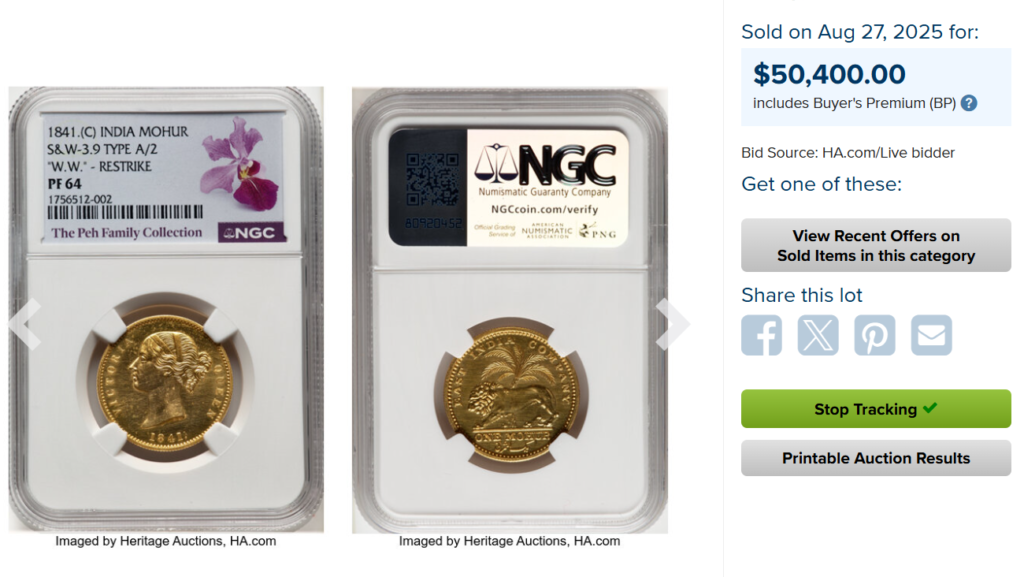Share this lot on Facebook
Screen dimensions: 1024x577
(761, 335)
